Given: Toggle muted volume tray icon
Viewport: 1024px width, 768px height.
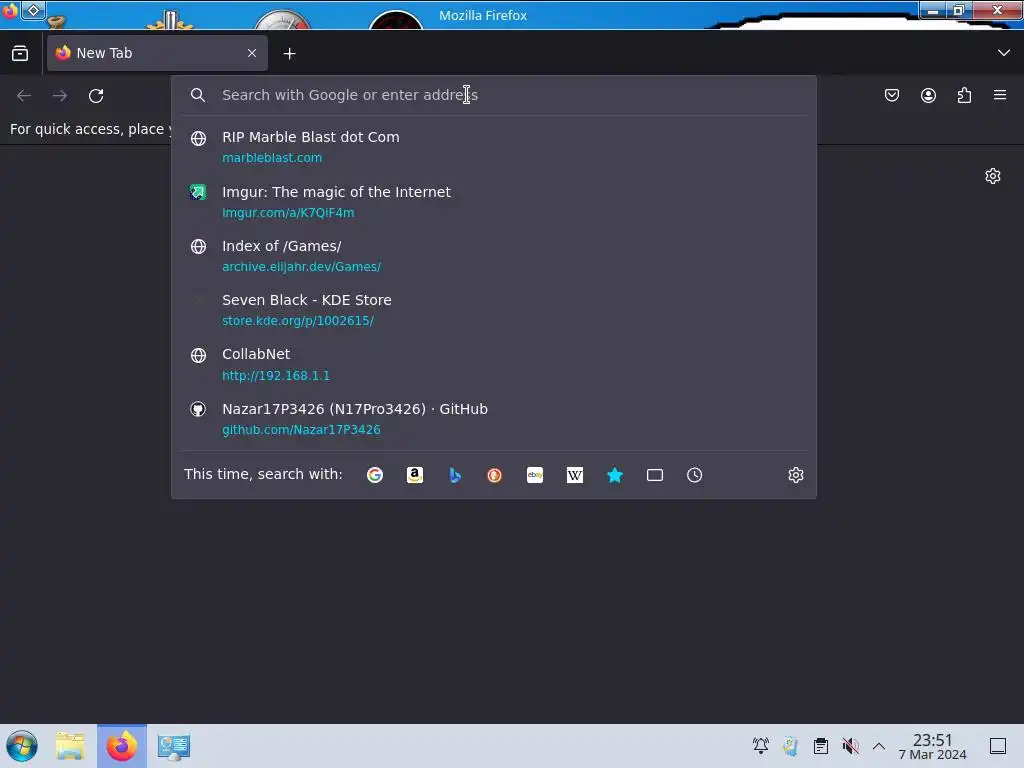Looking at the screenshot, I should 850,745.
